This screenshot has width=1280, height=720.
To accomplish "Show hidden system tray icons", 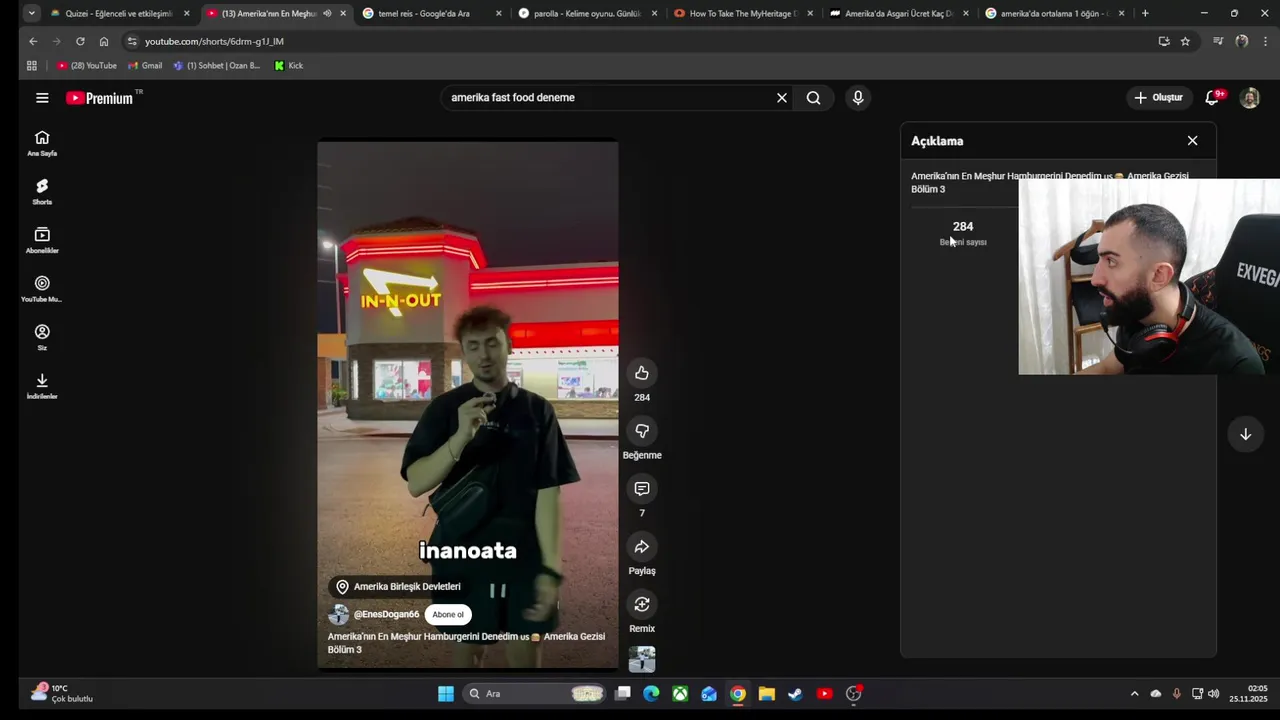I will pyautogui.click(x=1134, y=693).
